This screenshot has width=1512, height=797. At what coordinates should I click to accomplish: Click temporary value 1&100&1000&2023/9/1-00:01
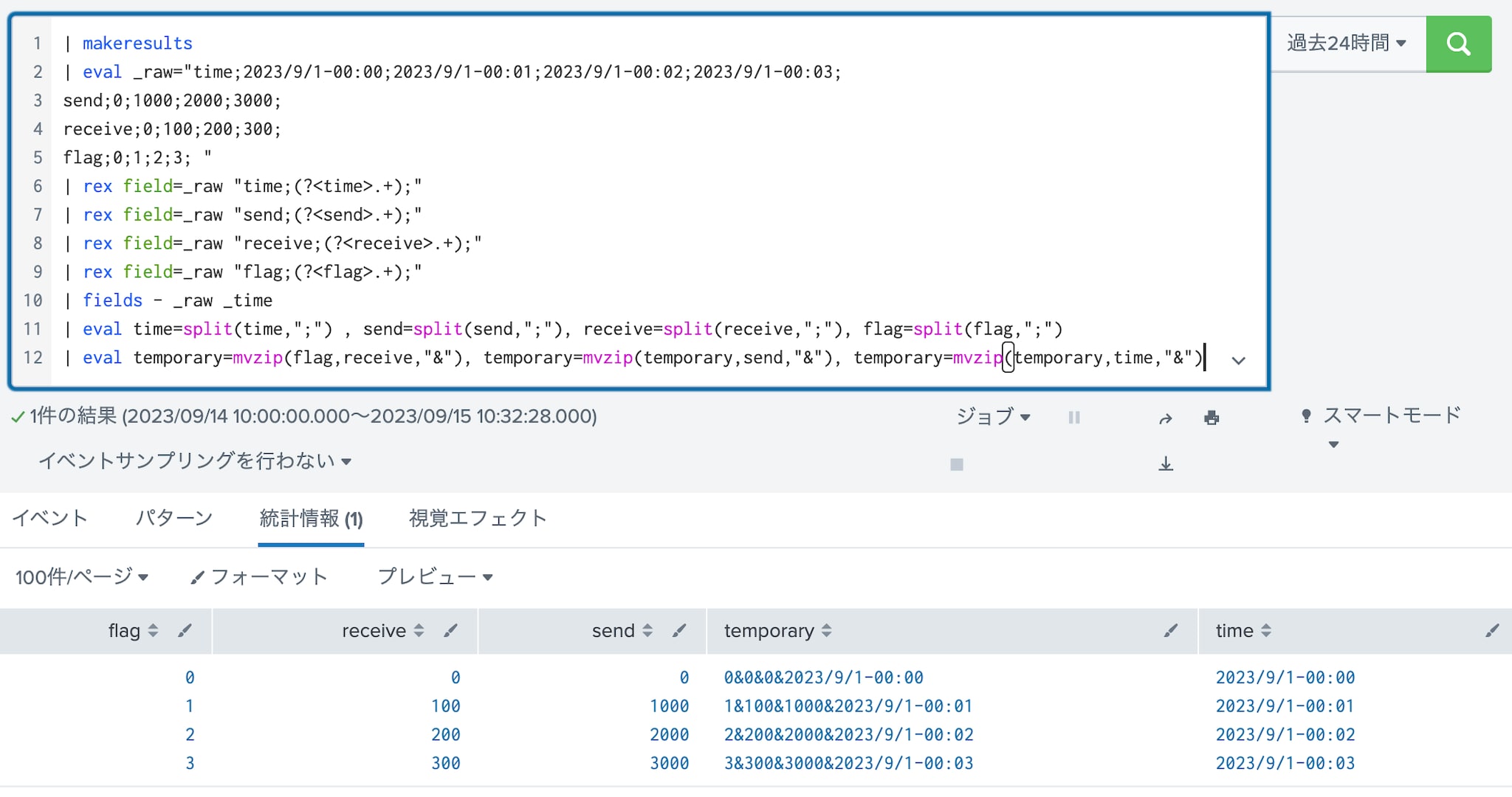coord(848,706)
